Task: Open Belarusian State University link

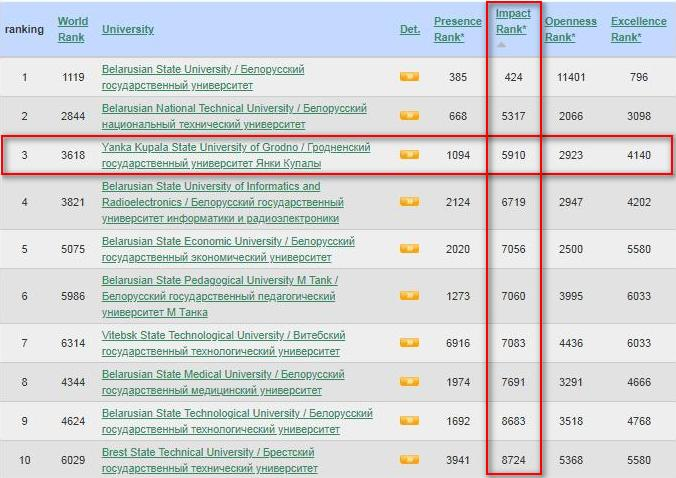Action: (203, 77)
